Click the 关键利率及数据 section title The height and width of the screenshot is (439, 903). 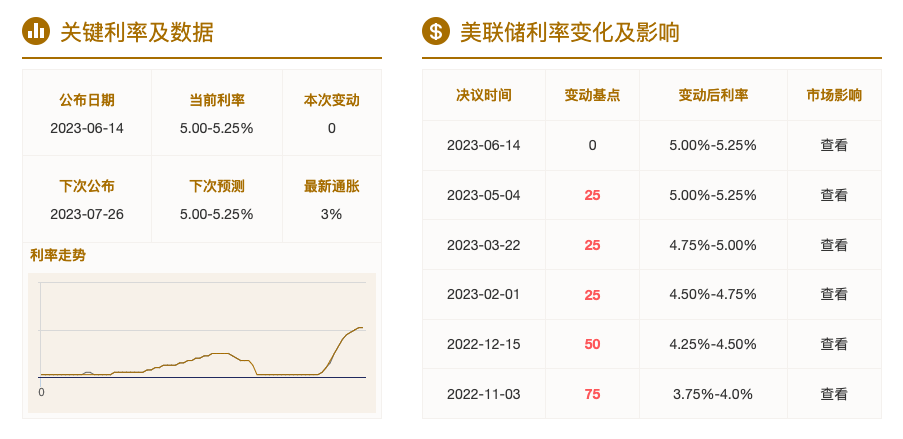pyautogui.click(x=137, y=32)
